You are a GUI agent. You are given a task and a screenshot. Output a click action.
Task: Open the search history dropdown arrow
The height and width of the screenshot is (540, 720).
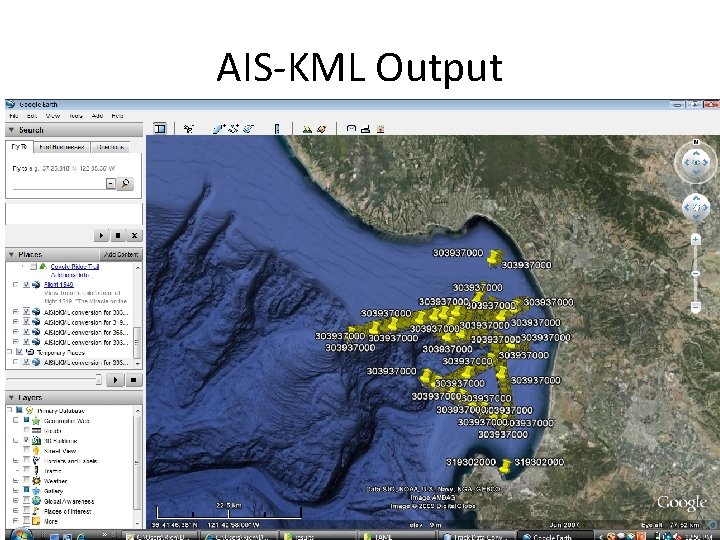(111, 184)
